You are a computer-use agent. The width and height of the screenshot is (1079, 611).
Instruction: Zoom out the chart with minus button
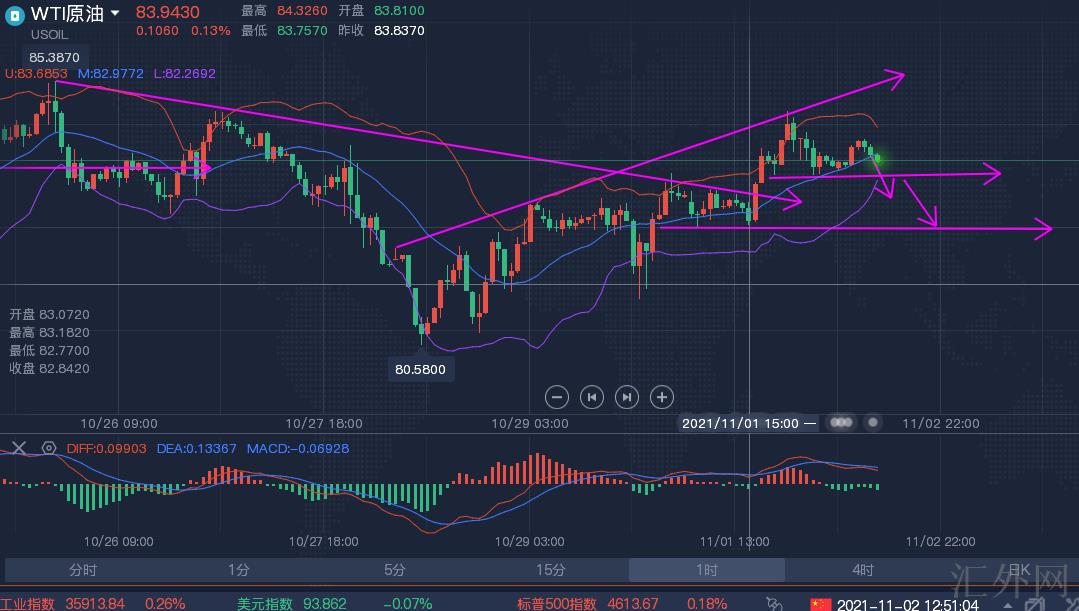[x=557, y=397]
